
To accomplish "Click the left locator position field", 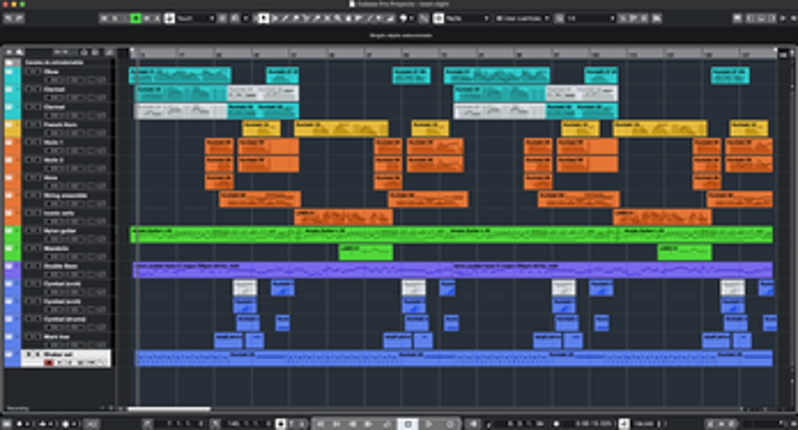I will coord(179,423).
